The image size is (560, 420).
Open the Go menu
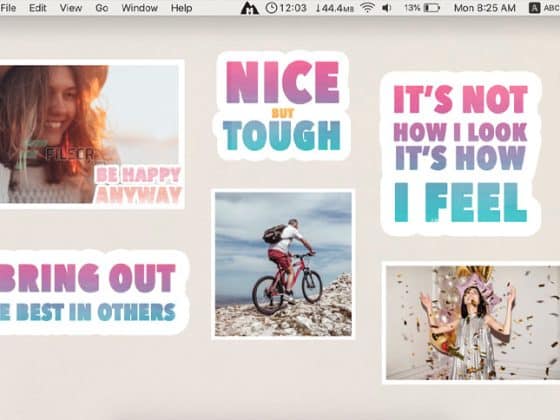click(102, 8)
